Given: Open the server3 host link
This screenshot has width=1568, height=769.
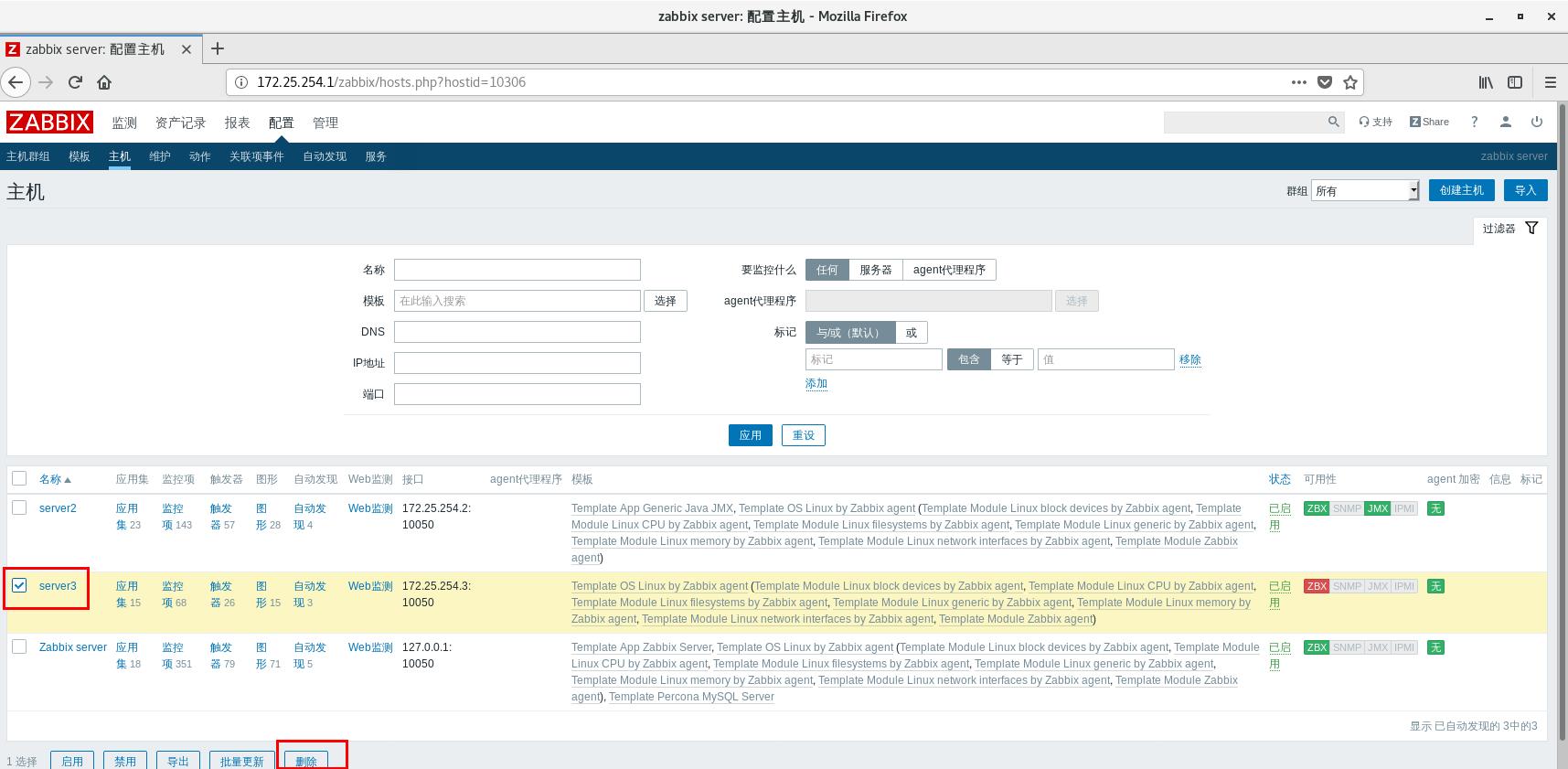Looking at the screenshot, I should 58,586.
